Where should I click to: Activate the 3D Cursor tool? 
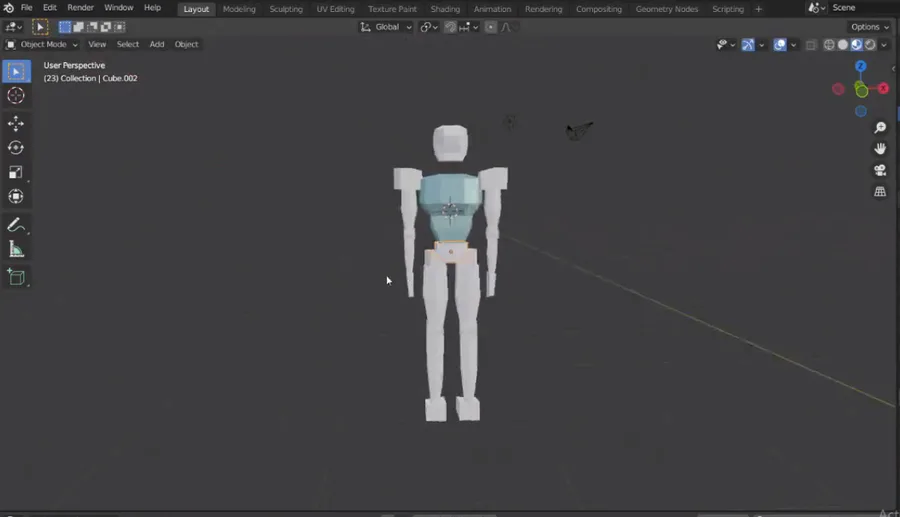pos(16,95)
